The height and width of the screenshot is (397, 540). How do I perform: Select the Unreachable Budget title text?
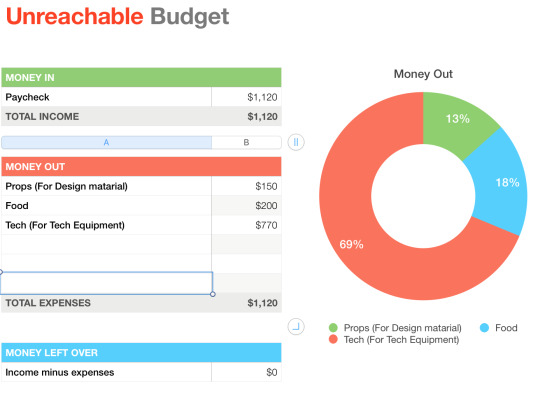pos(117,16)
